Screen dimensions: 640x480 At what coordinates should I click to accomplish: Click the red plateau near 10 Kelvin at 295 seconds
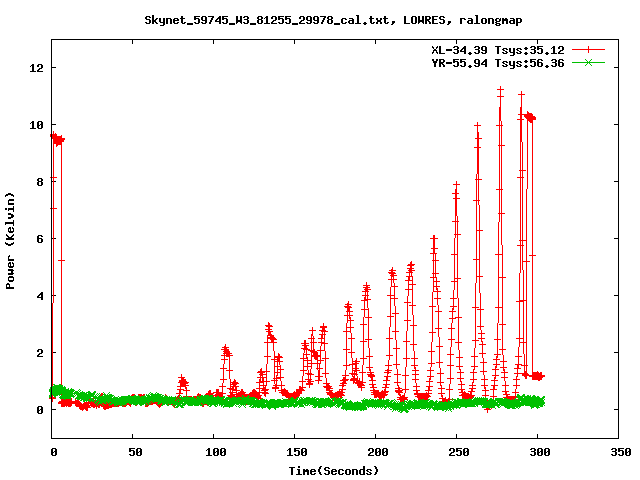530,117
